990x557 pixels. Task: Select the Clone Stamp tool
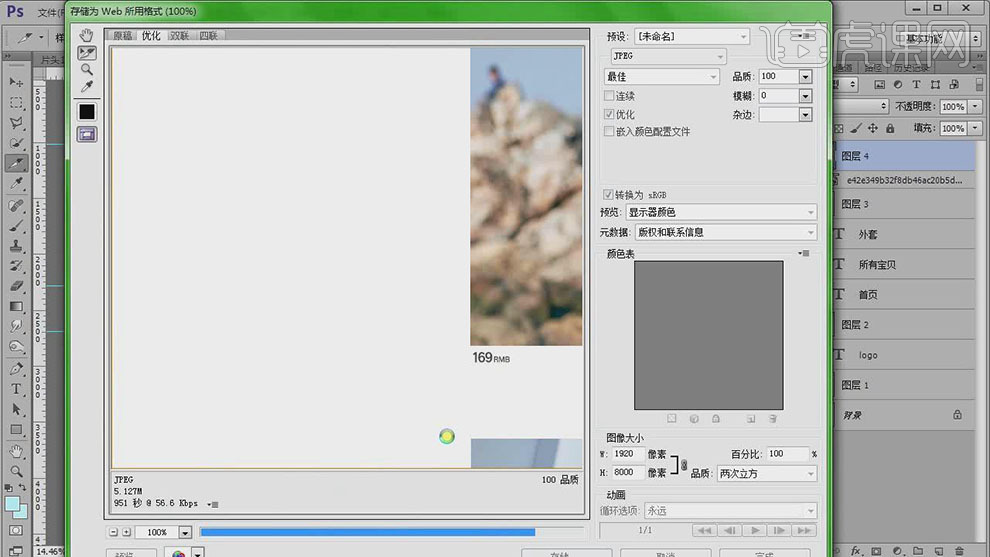(x=16, y=246)
